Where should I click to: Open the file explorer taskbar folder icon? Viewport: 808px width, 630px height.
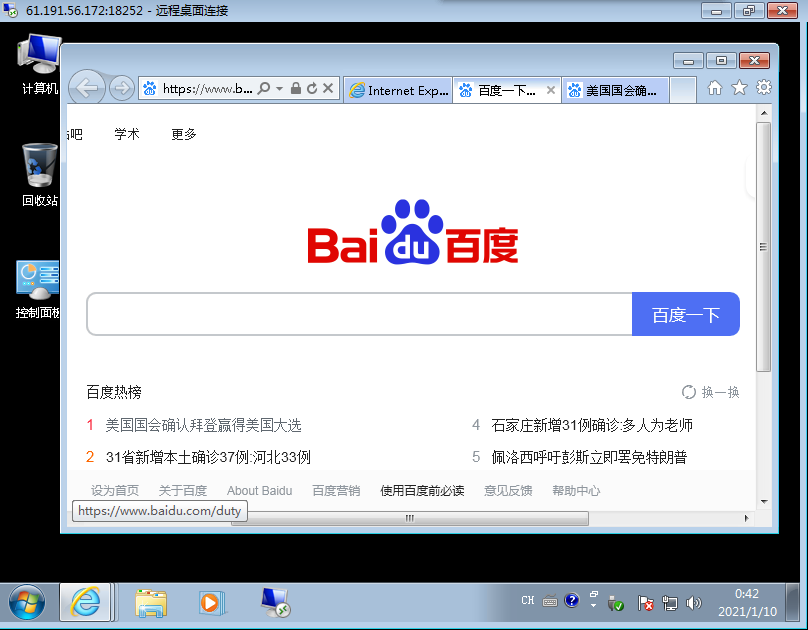(151, 602)
